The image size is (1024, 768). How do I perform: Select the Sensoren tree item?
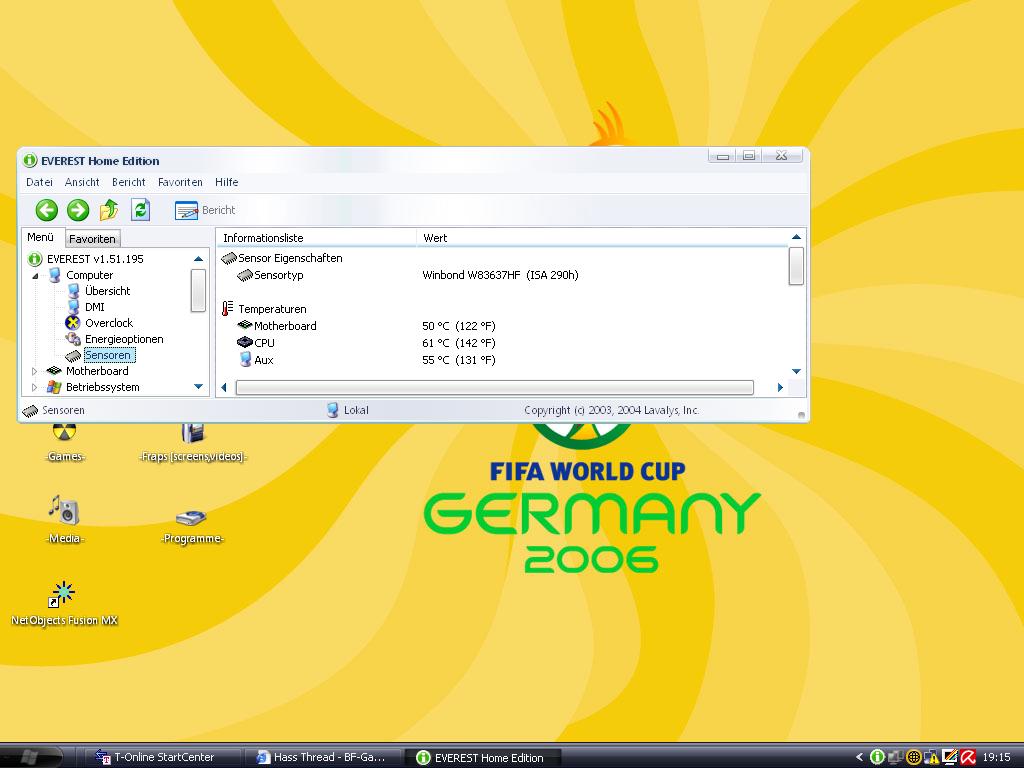[x=109, y=355]
